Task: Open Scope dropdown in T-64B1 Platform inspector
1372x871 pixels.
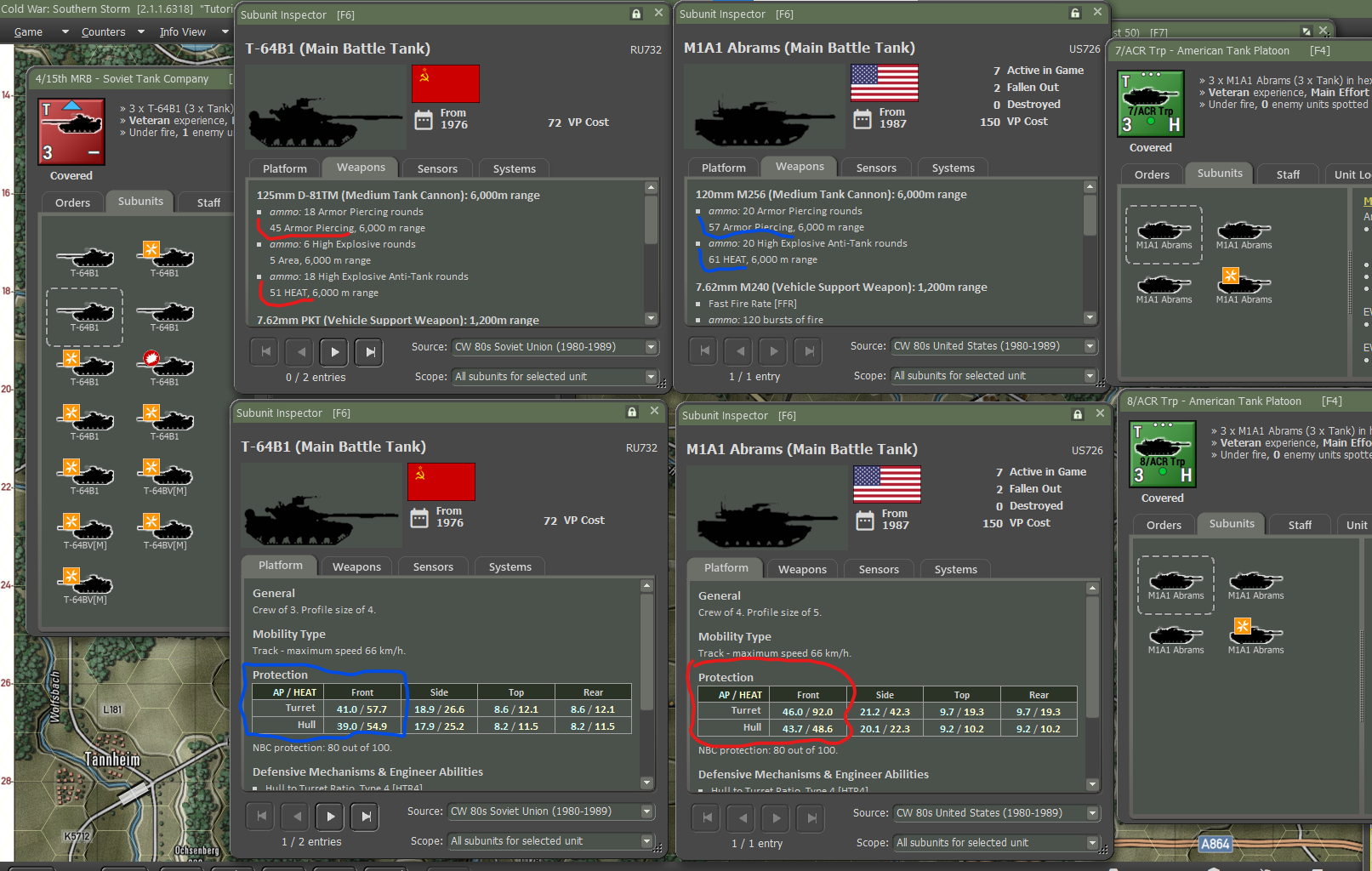Action: 551,840
